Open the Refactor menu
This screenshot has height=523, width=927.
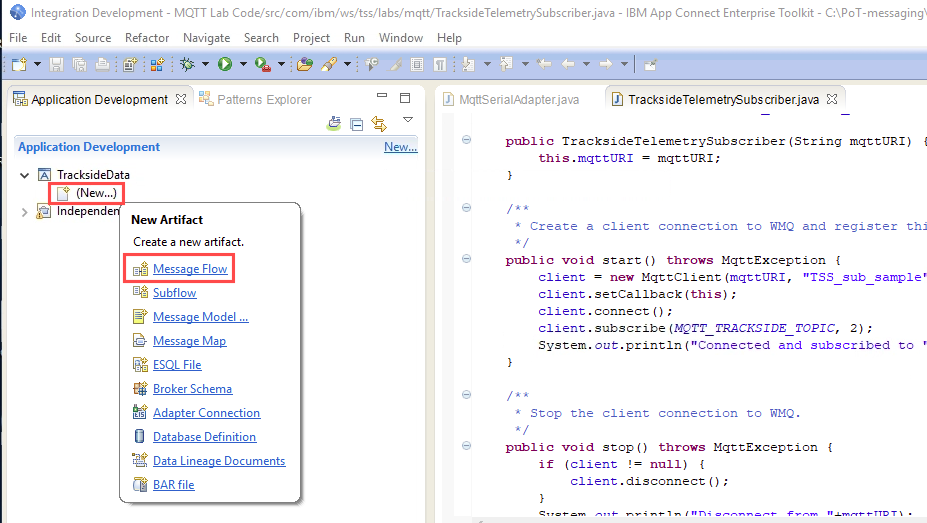tap(147, 38)
